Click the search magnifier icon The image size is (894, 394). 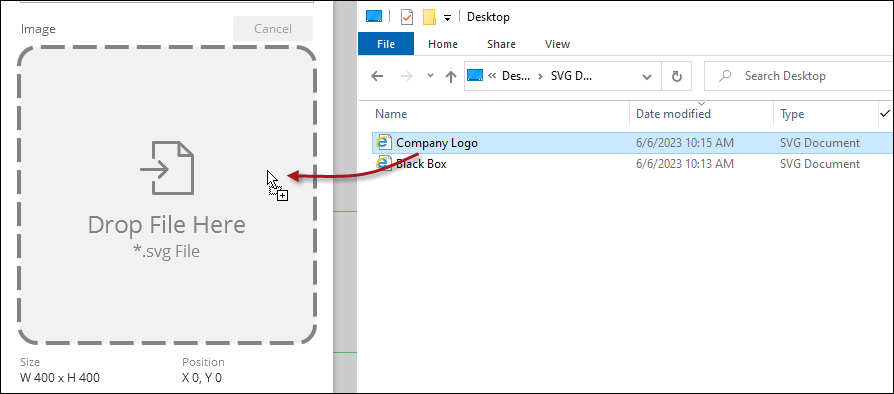[725, 76]
